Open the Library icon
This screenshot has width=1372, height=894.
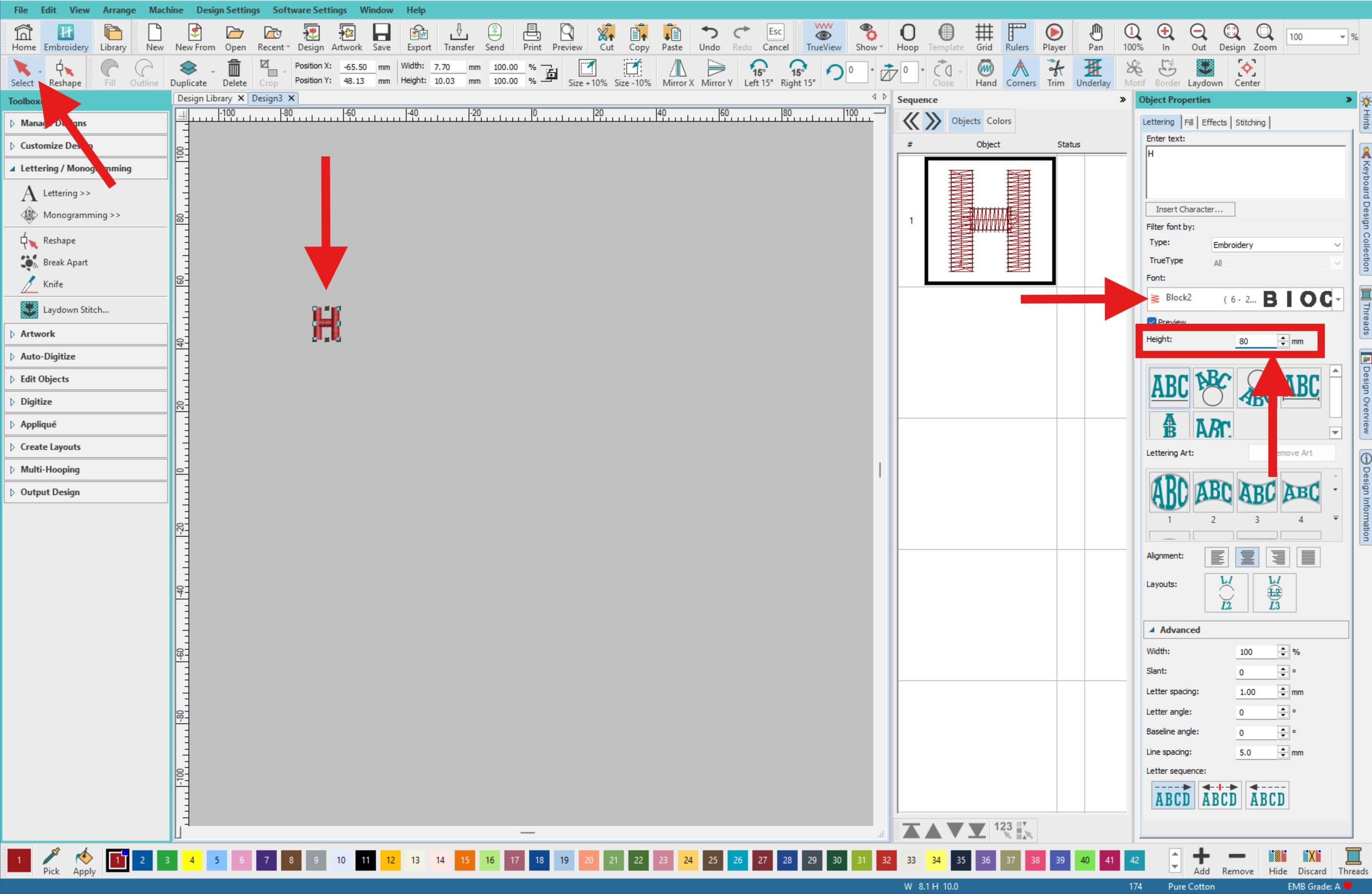click(113, 37)
